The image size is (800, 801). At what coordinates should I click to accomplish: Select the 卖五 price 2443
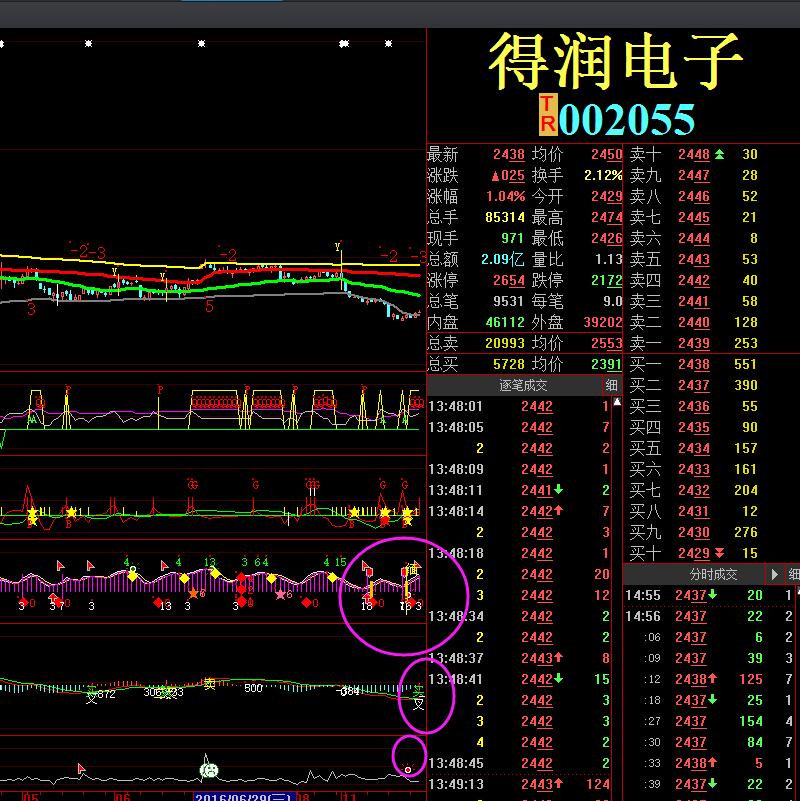point(694,259)
